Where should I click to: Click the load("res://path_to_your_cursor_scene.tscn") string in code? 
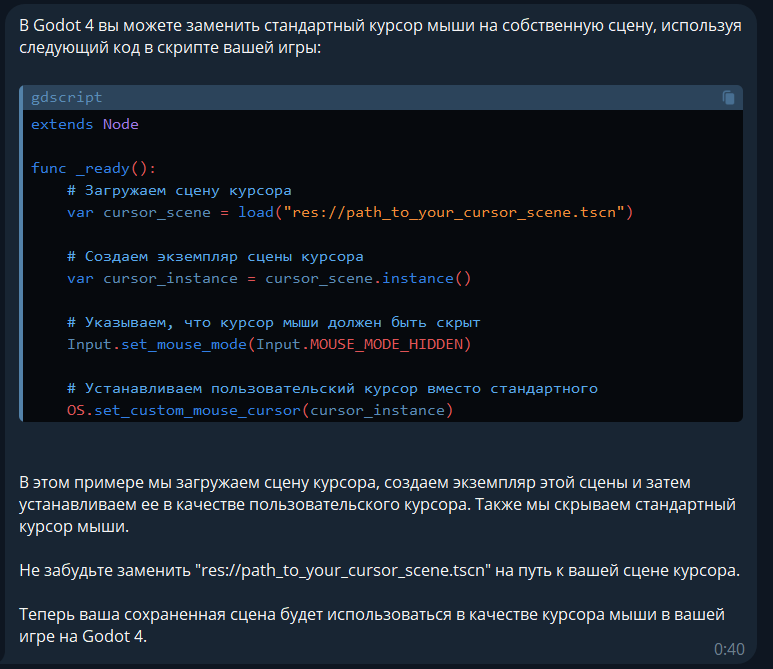pyautogui.click(x=435, y=212)
